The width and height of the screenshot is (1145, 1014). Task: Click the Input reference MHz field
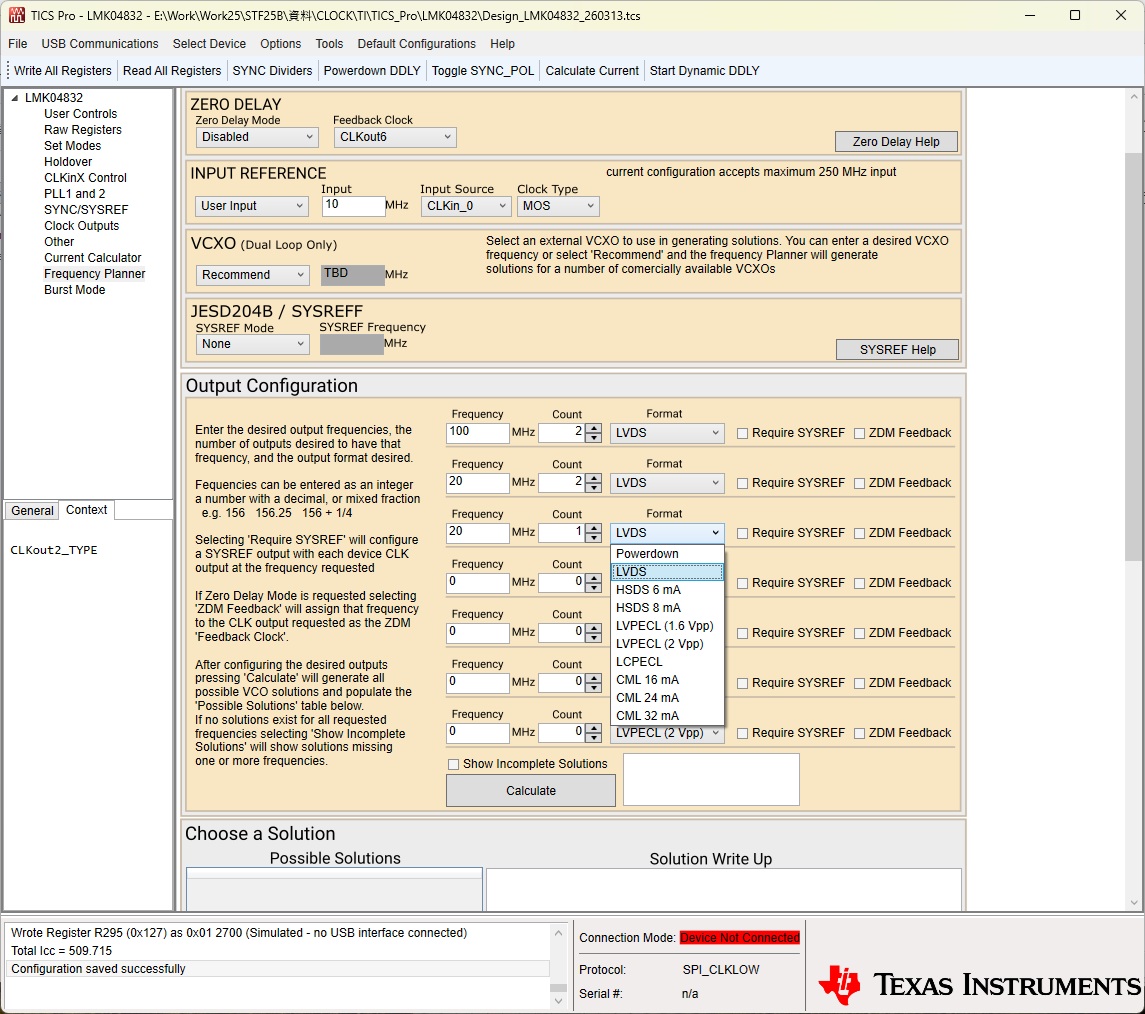click(353, 206)
